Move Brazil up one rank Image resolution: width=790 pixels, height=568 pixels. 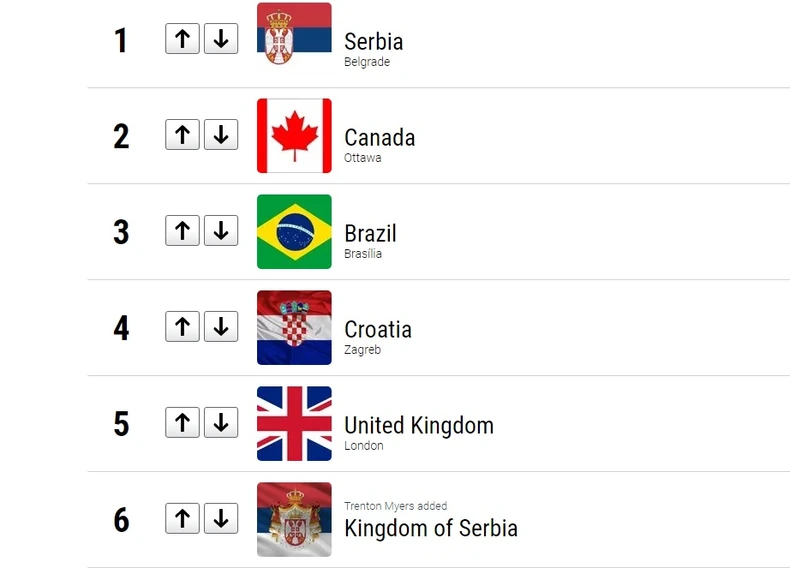[x=182, y=231]
